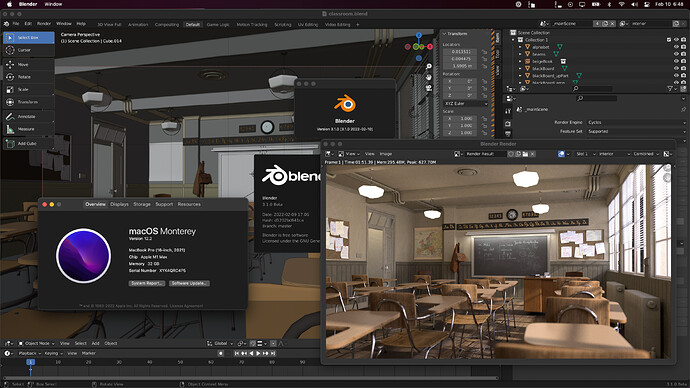Select the Transform tool
Image resolution: width=690 pixels, height=388 pixels.
(29, 102)
